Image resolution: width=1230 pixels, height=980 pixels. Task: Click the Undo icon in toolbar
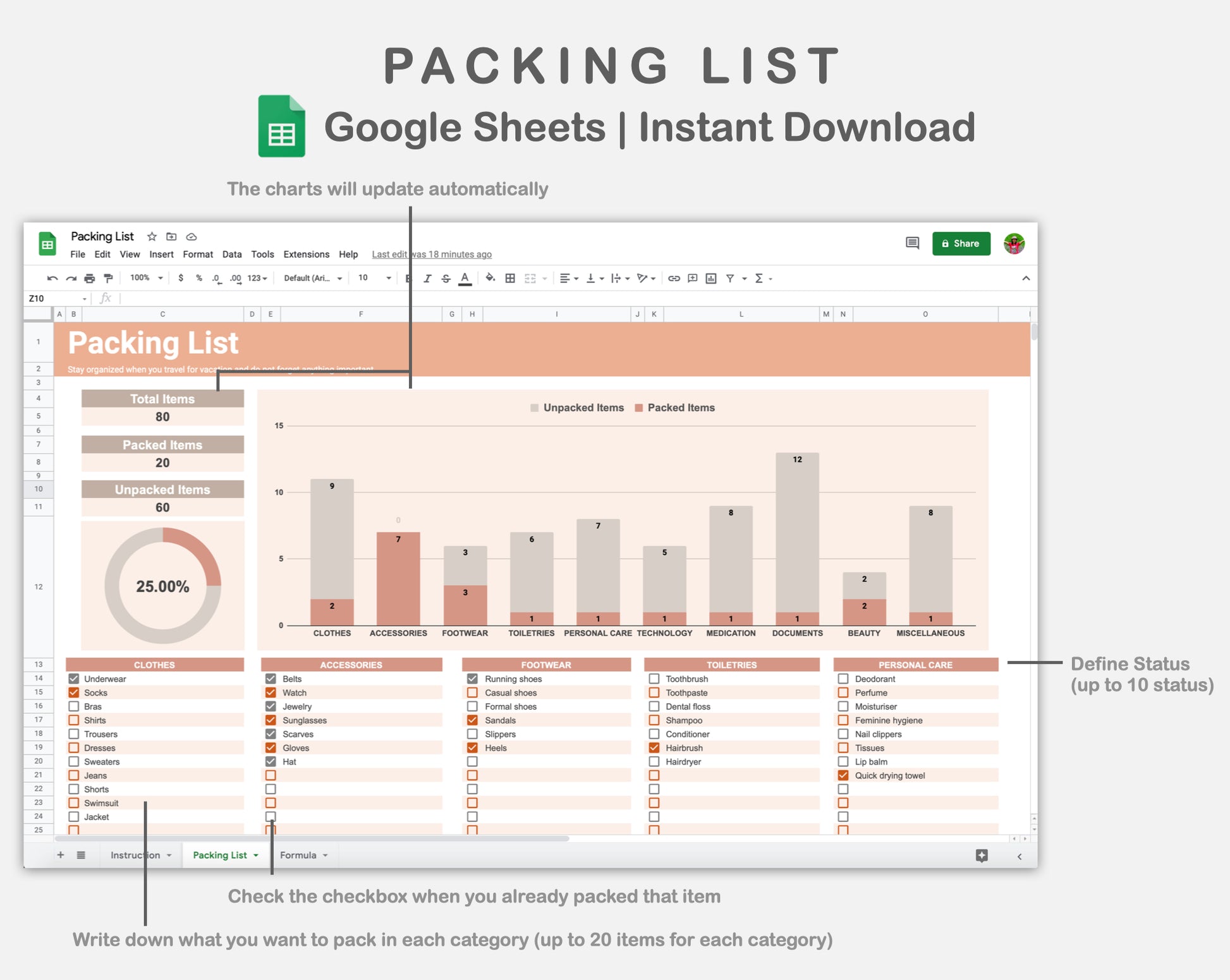(x=52, y=279)
